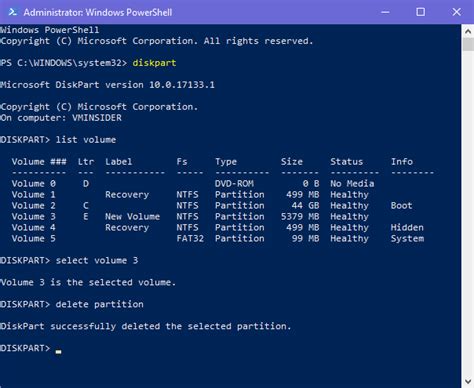The width and height of the screenshot is (474, 388).
Task: Click the blinking cursor at last DISKPART prompt
Action: [x=58, y=352]
